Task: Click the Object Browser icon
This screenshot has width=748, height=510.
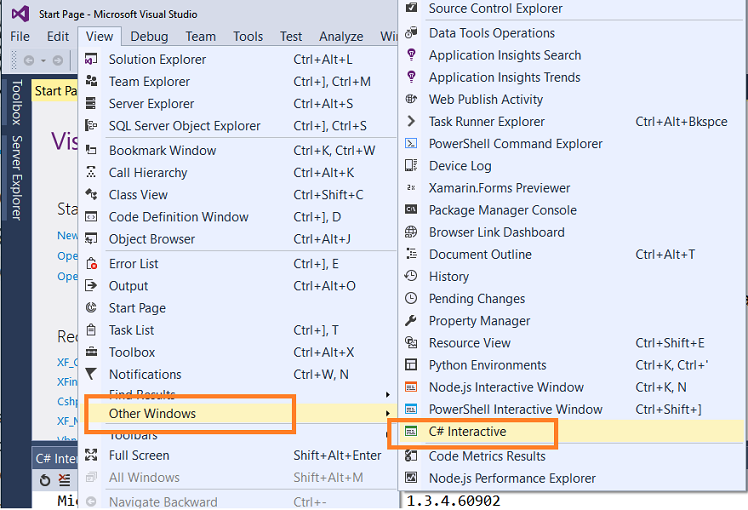Action: click(91, 239)
